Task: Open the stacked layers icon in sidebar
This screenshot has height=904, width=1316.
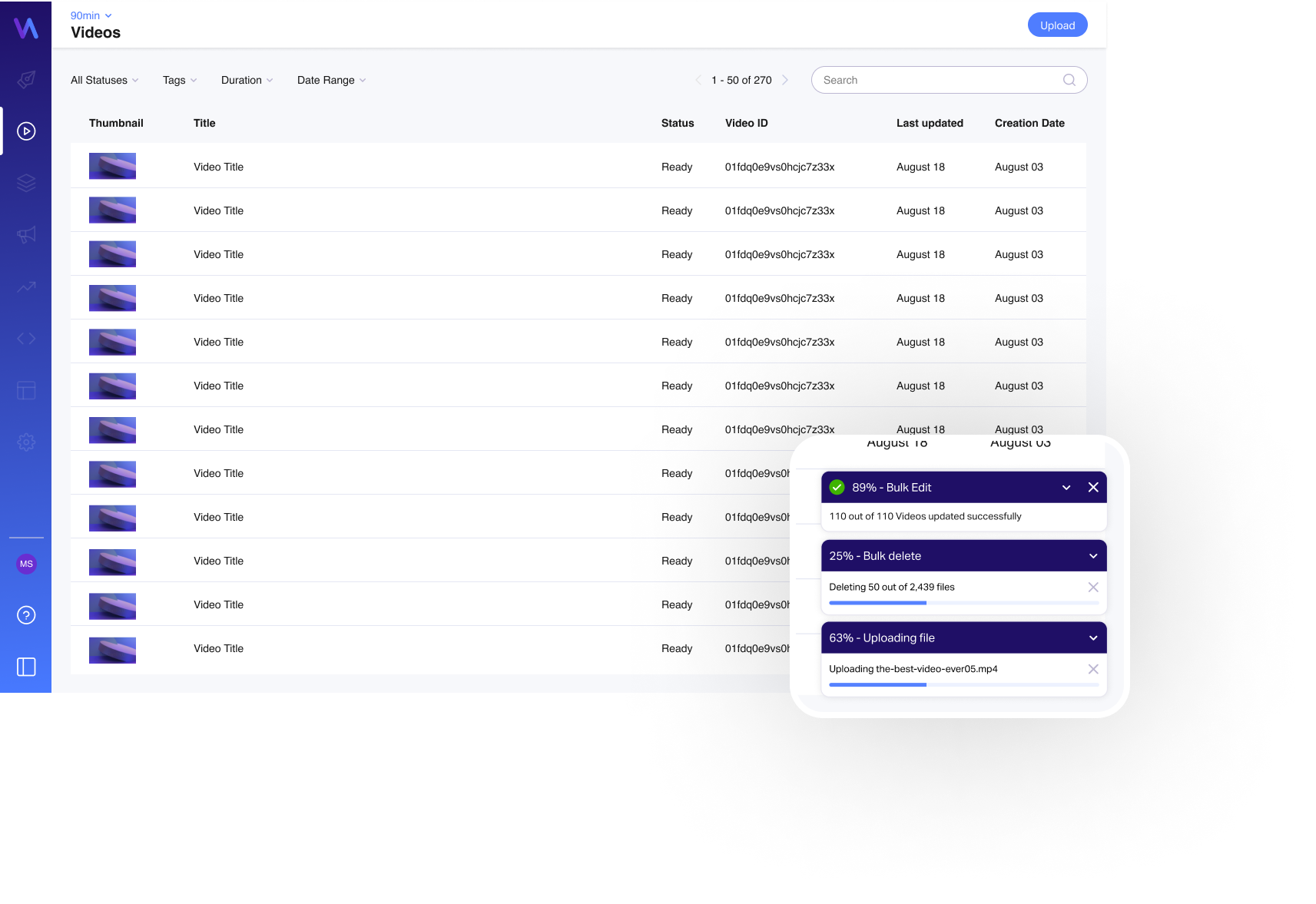Action: [26, 183]
